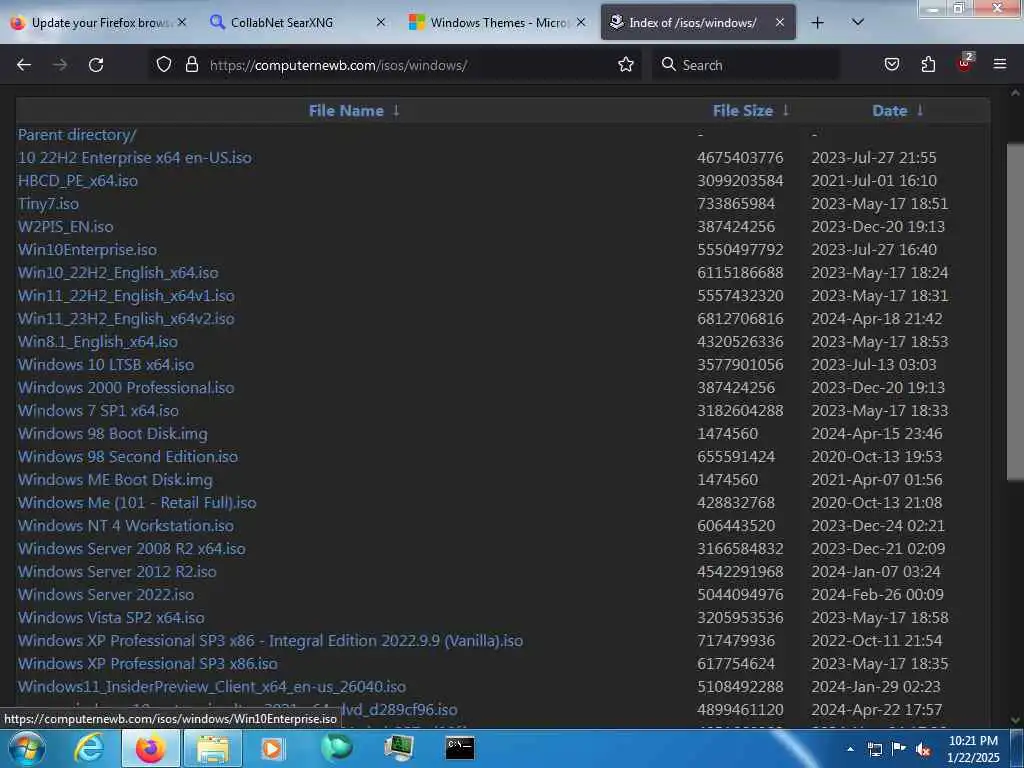The image size is (1024, 768).
Task: Open the command prompt taskbar icon
Action: click(460, 748)
